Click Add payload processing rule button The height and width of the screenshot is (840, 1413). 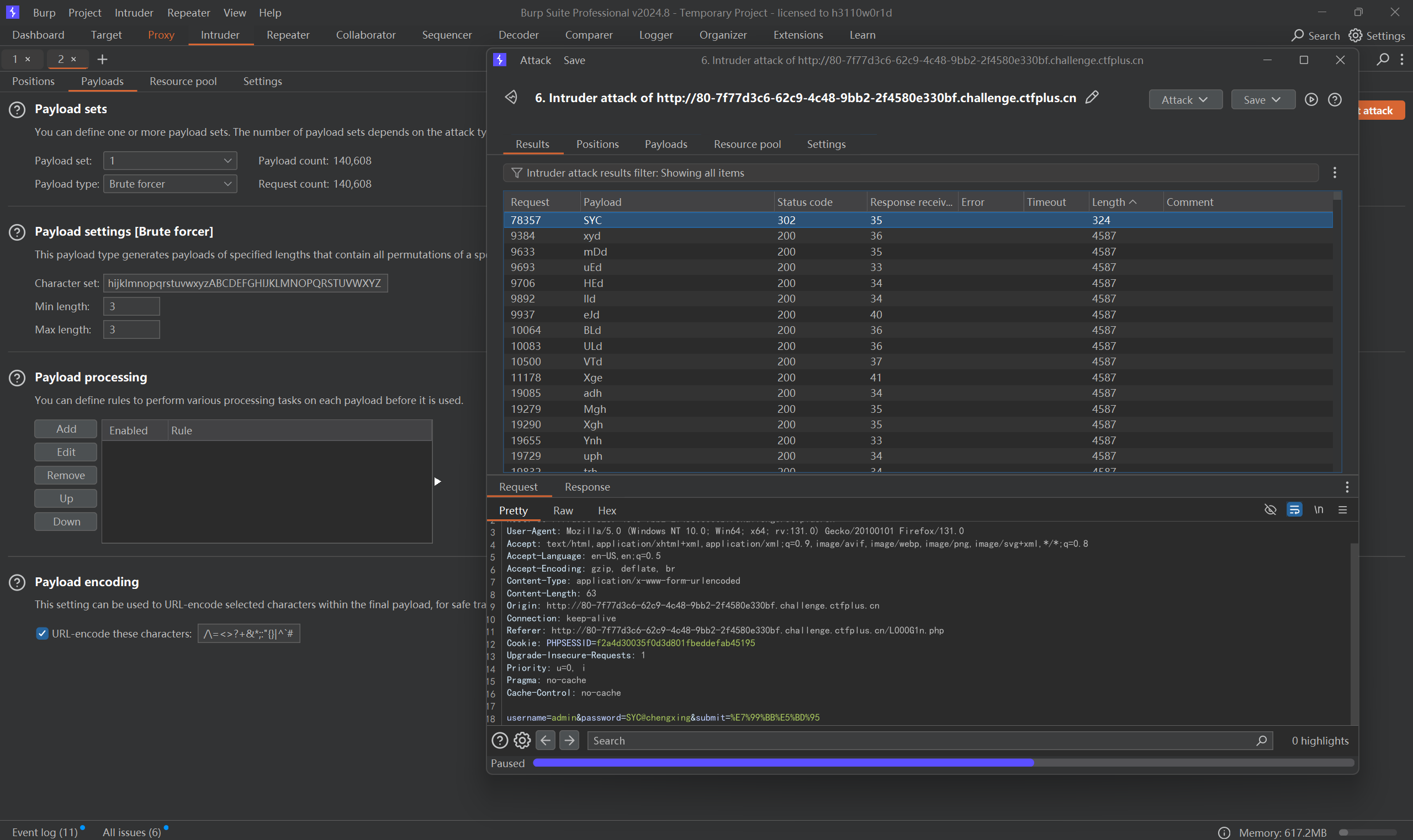66,429
